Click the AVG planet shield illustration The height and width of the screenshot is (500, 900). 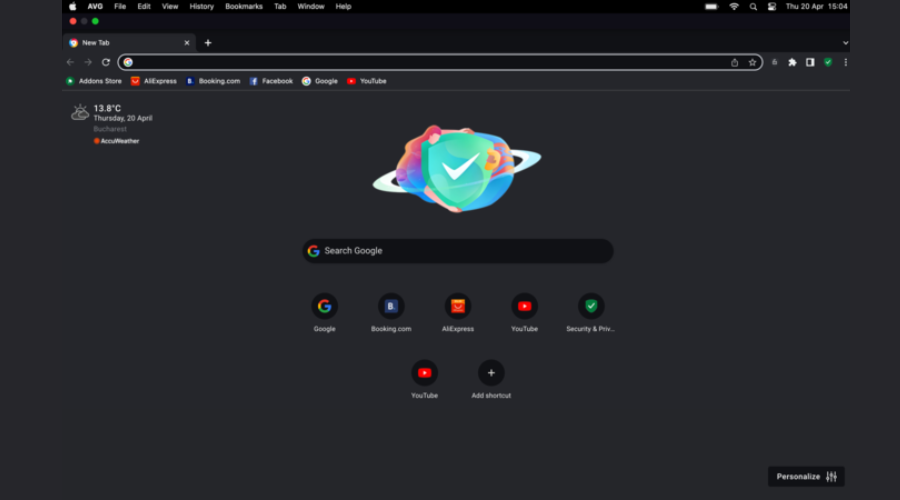tap(457, 169)
